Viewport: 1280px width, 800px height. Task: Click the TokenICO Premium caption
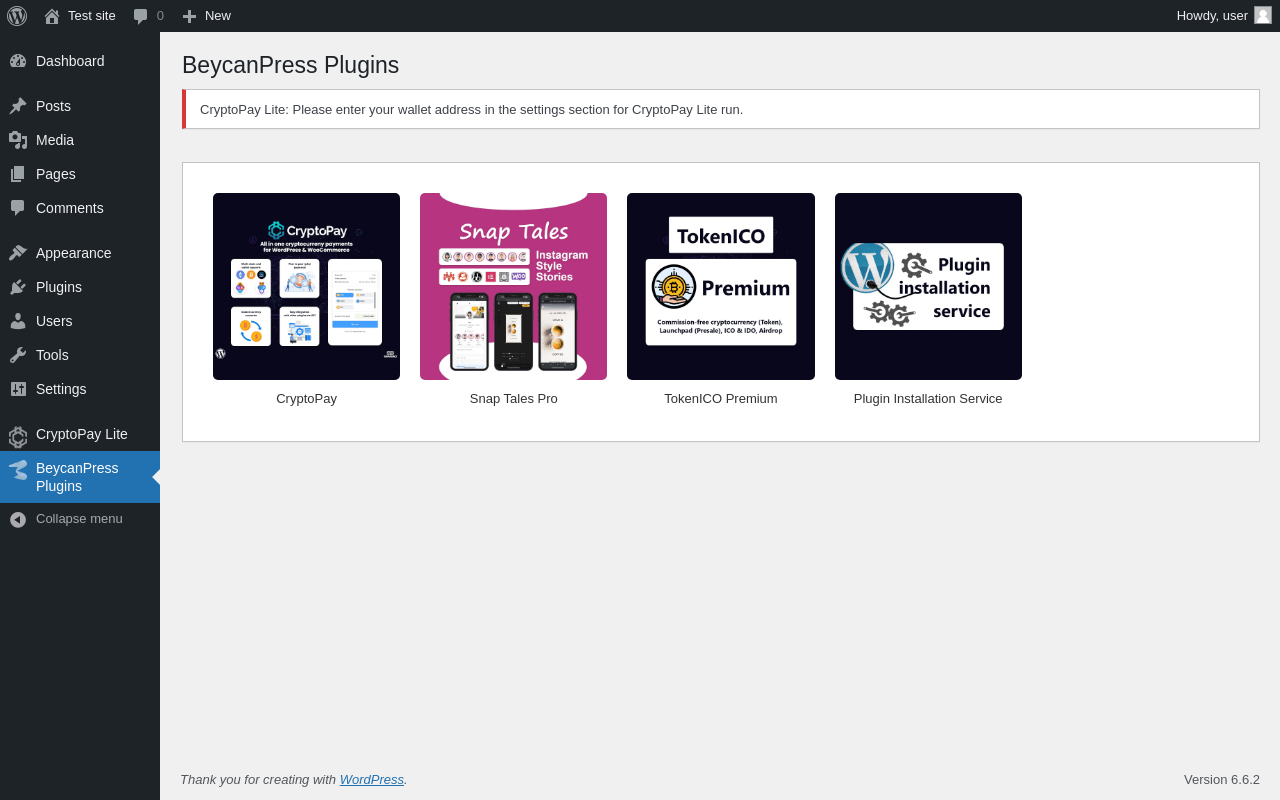(x=721, y=398)
